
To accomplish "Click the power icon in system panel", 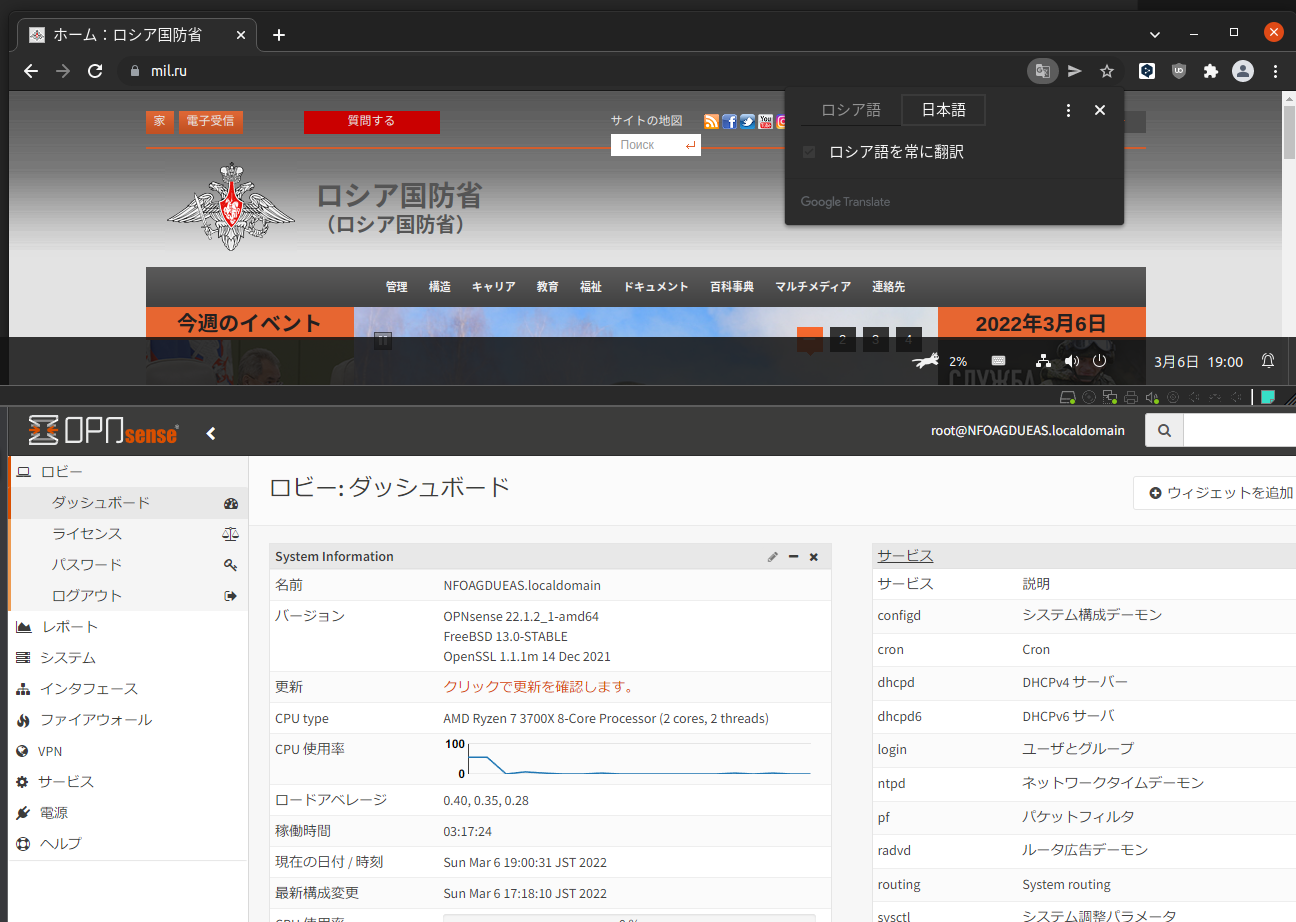I will pos(1100,361).
